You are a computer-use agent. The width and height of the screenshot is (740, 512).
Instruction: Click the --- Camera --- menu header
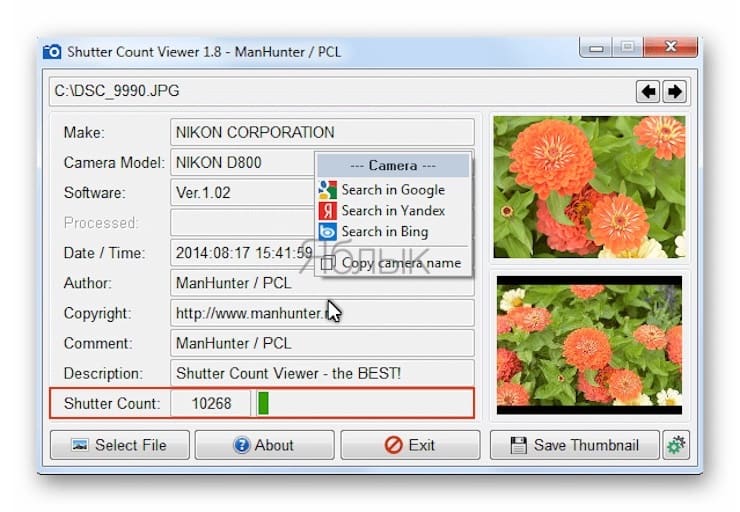[393, 166]
